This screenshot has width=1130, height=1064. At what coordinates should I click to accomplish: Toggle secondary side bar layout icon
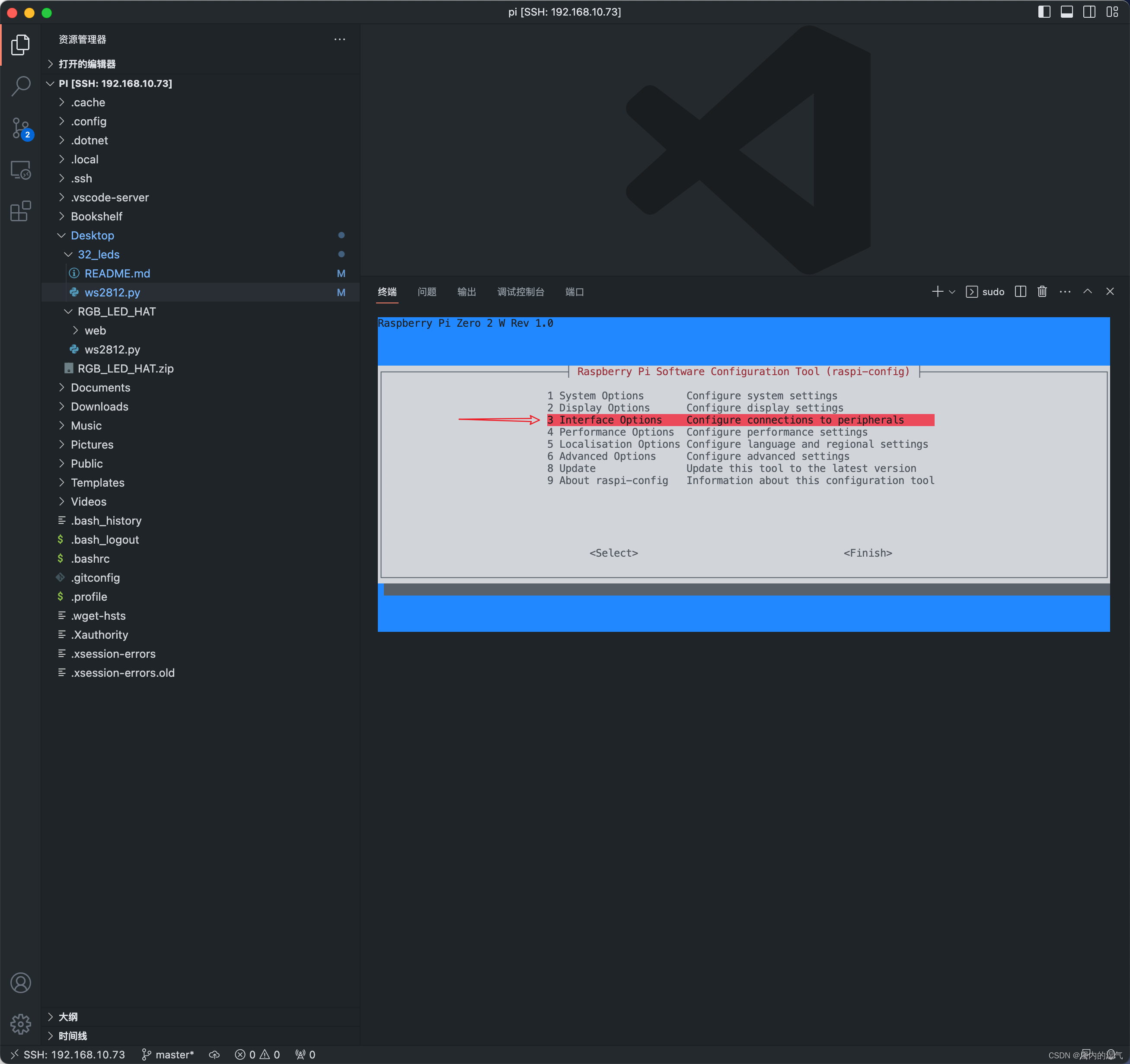coord(1089,12)
